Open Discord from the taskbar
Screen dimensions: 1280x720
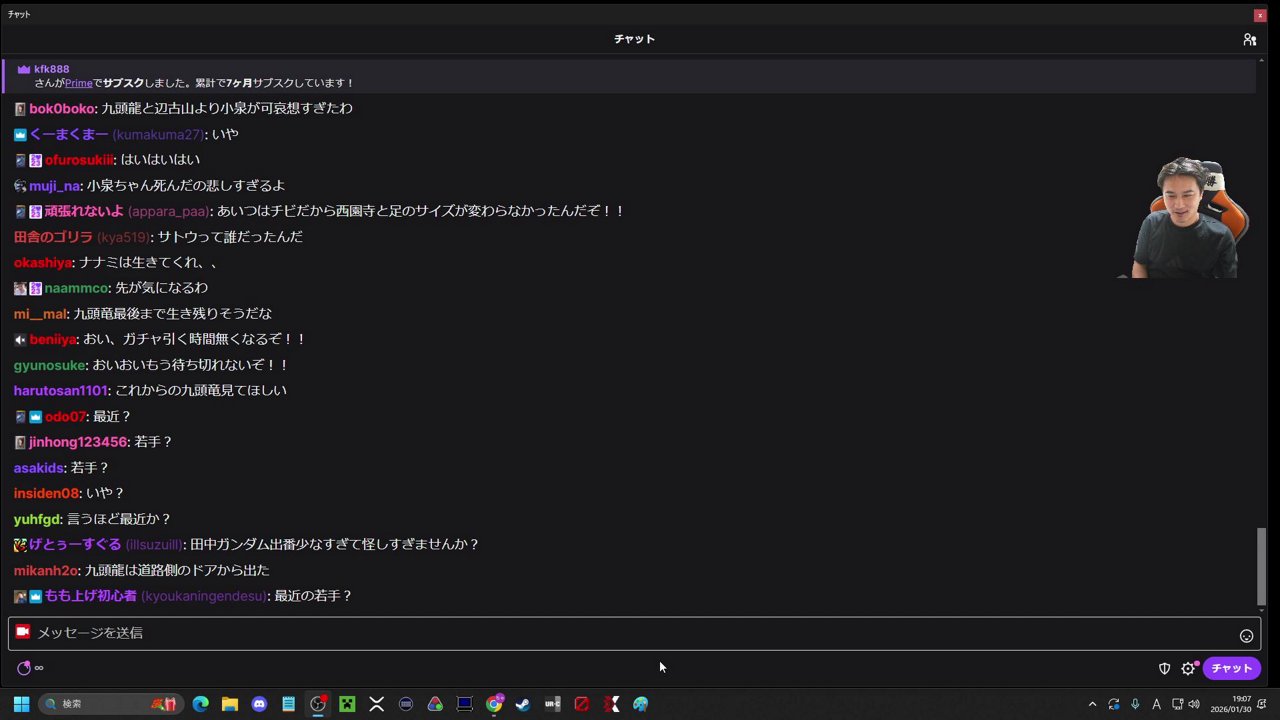259,704
